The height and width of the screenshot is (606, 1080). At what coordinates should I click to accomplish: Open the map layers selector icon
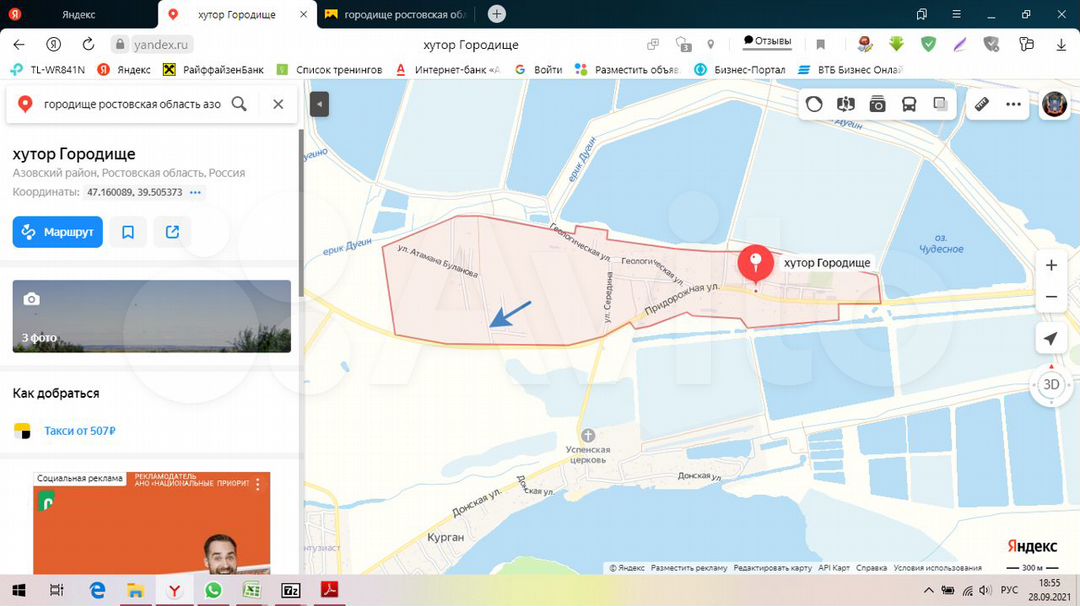click(x=940, y=104)
